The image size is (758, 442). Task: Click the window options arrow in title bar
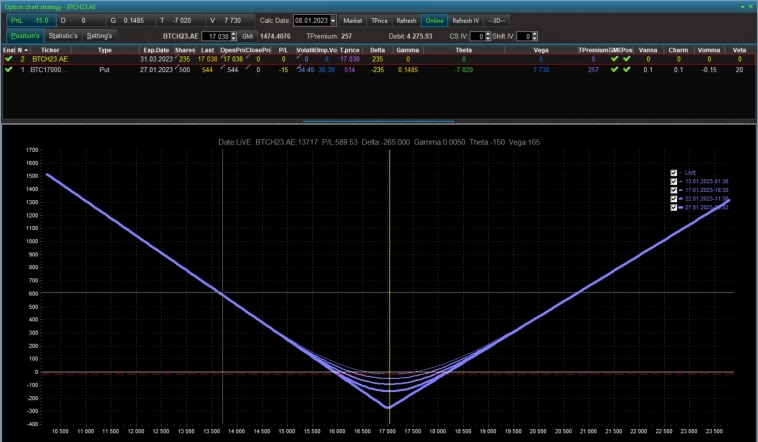pyautogui.click(x=742, y=7)
